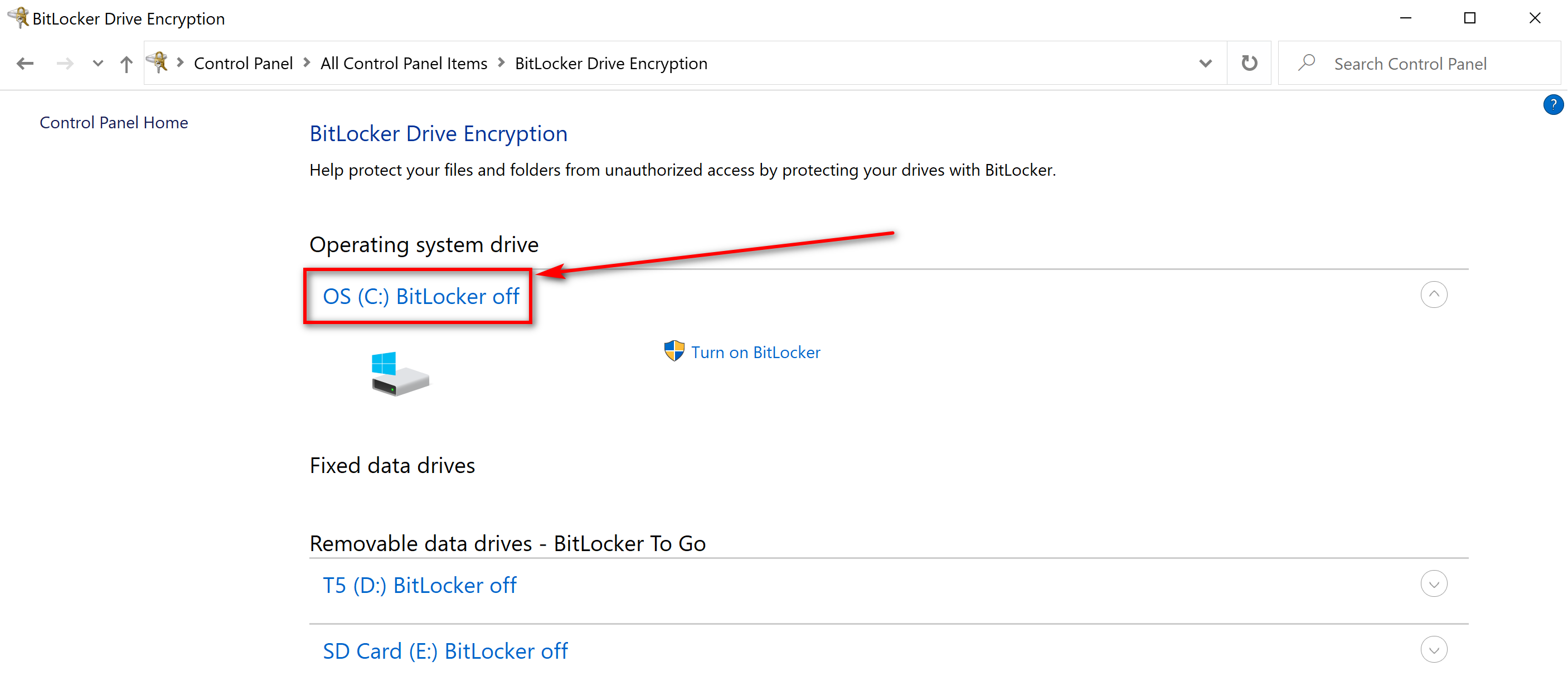Click the T5 (D:) BitLocker off link

(419, 585)
